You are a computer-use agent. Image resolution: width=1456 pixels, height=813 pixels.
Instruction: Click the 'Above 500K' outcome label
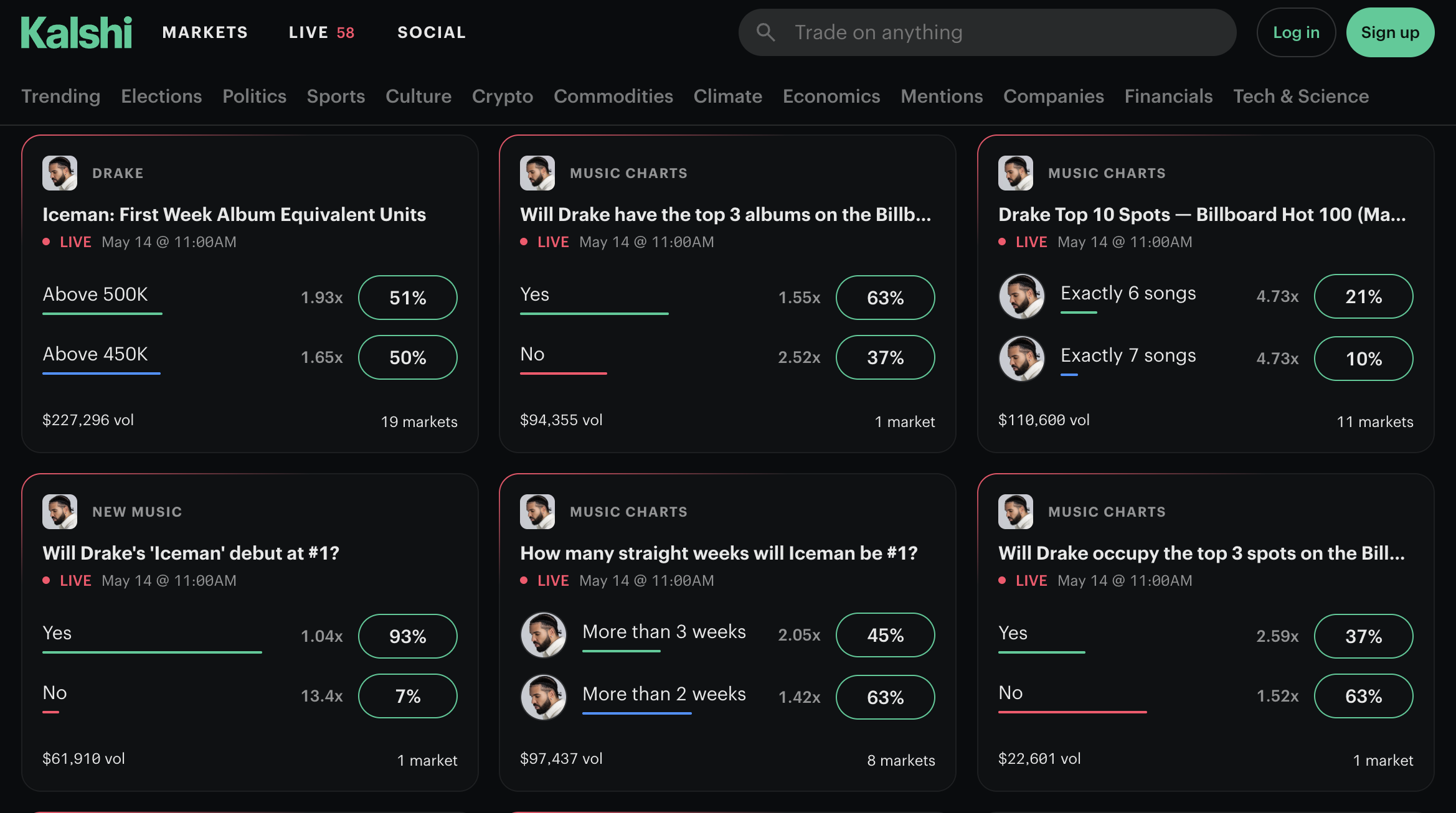pos(95,294)
